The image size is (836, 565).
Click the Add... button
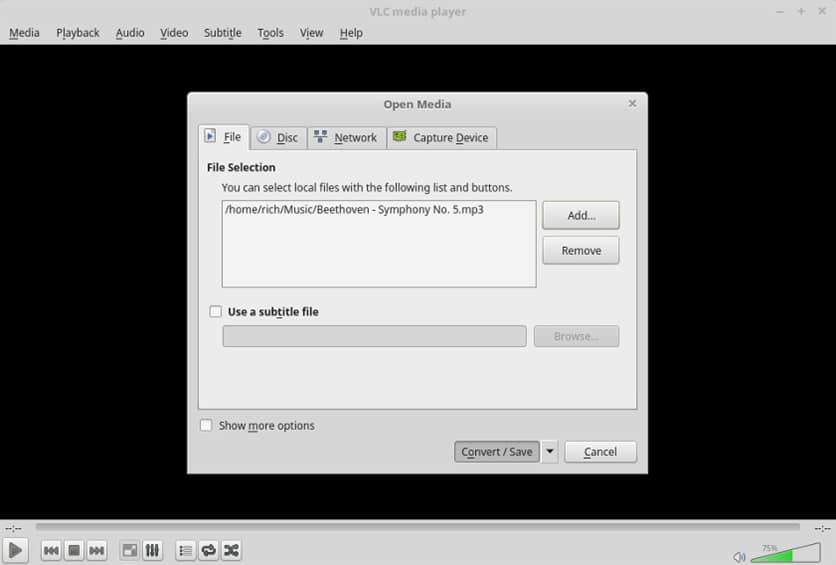point(581,215)
